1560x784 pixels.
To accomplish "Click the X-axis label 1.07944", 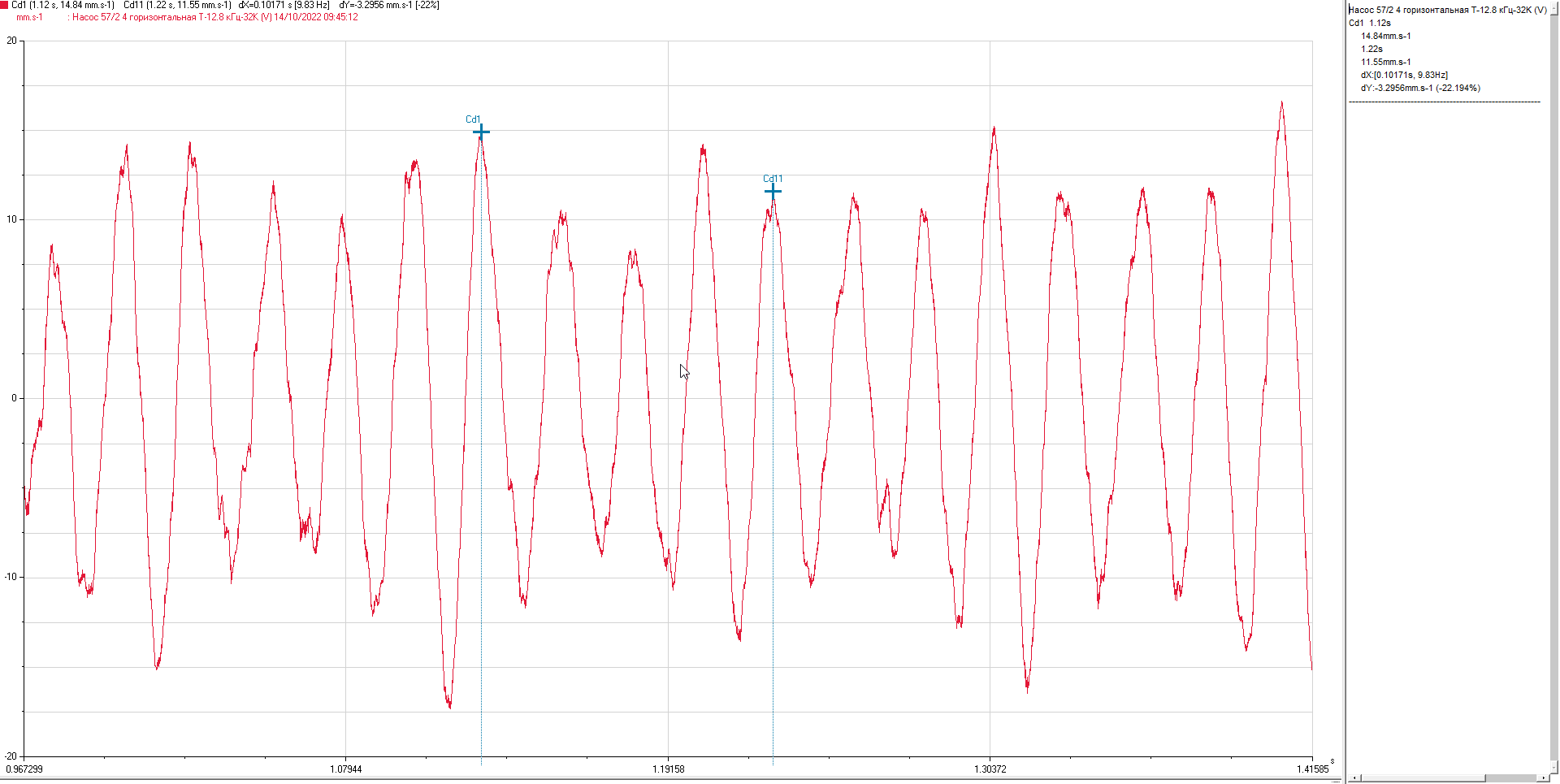I will tap(346, 769).
